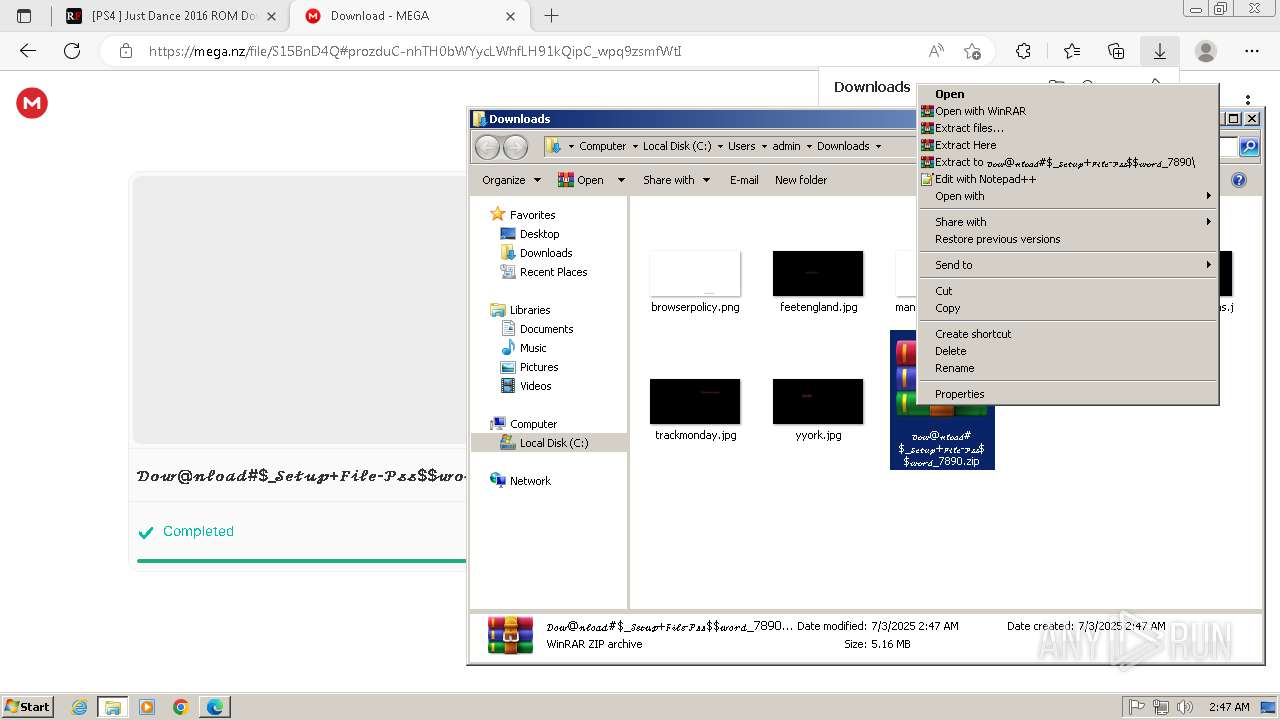Click the Start button

coord(27,707)
